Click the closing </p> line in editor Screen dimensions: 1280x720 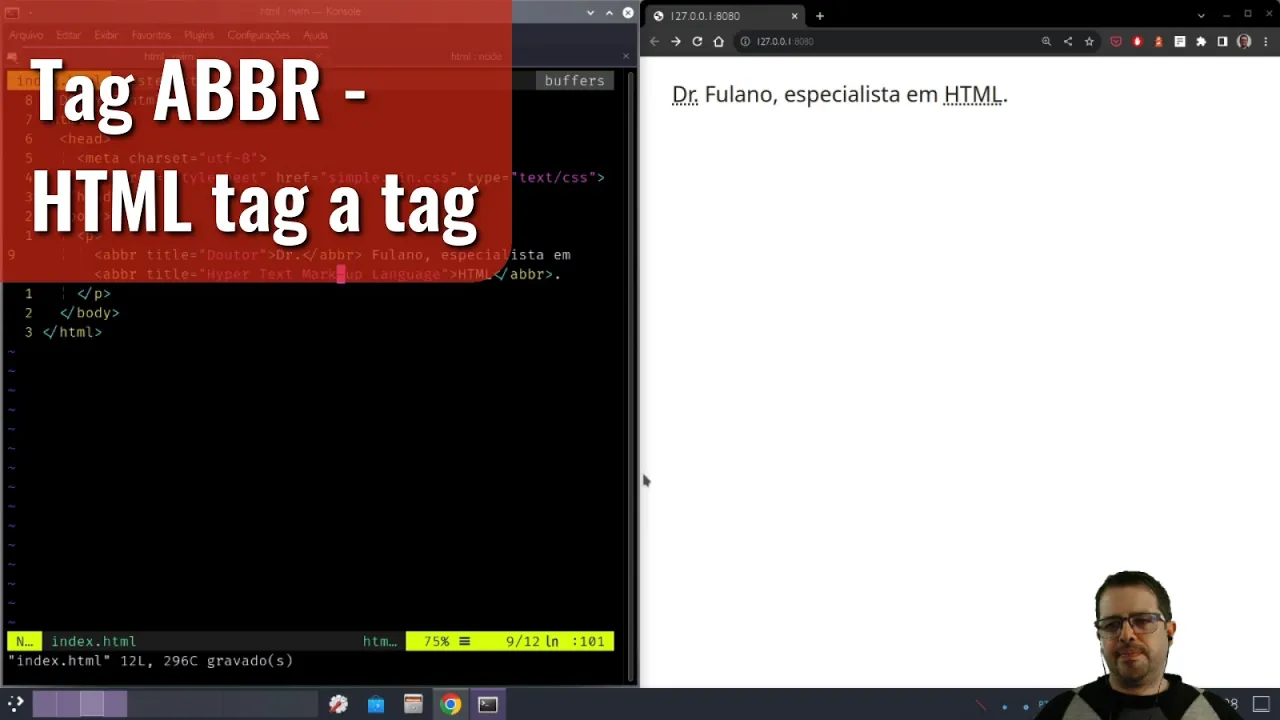point(94,293)
